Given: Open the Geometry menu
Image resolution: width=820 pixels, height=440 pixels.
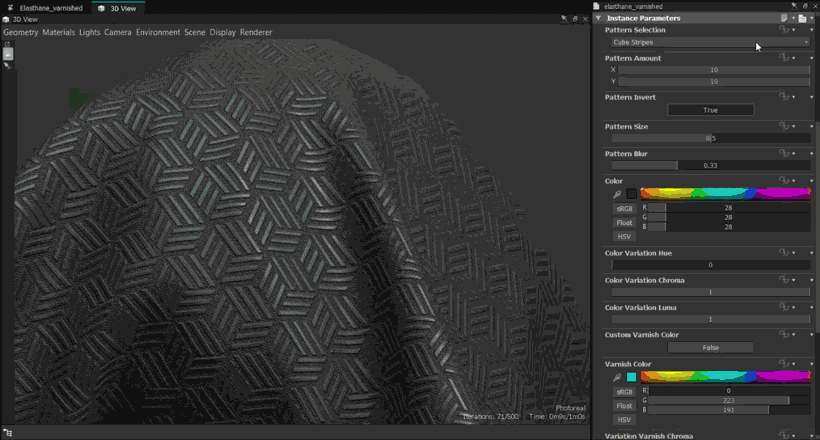Looking at the screenshot, I should coord(21,32).
